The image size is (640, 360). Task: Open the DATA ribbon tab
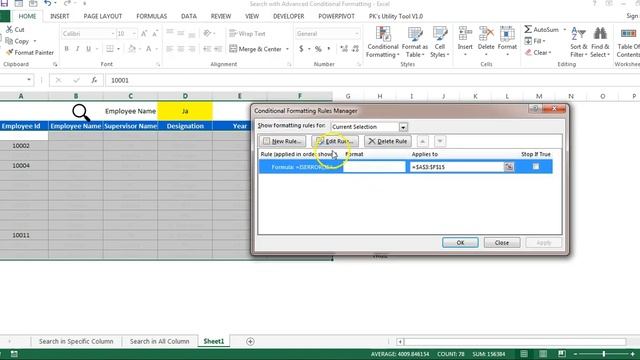pyautogui.click(x=189, y=16)
